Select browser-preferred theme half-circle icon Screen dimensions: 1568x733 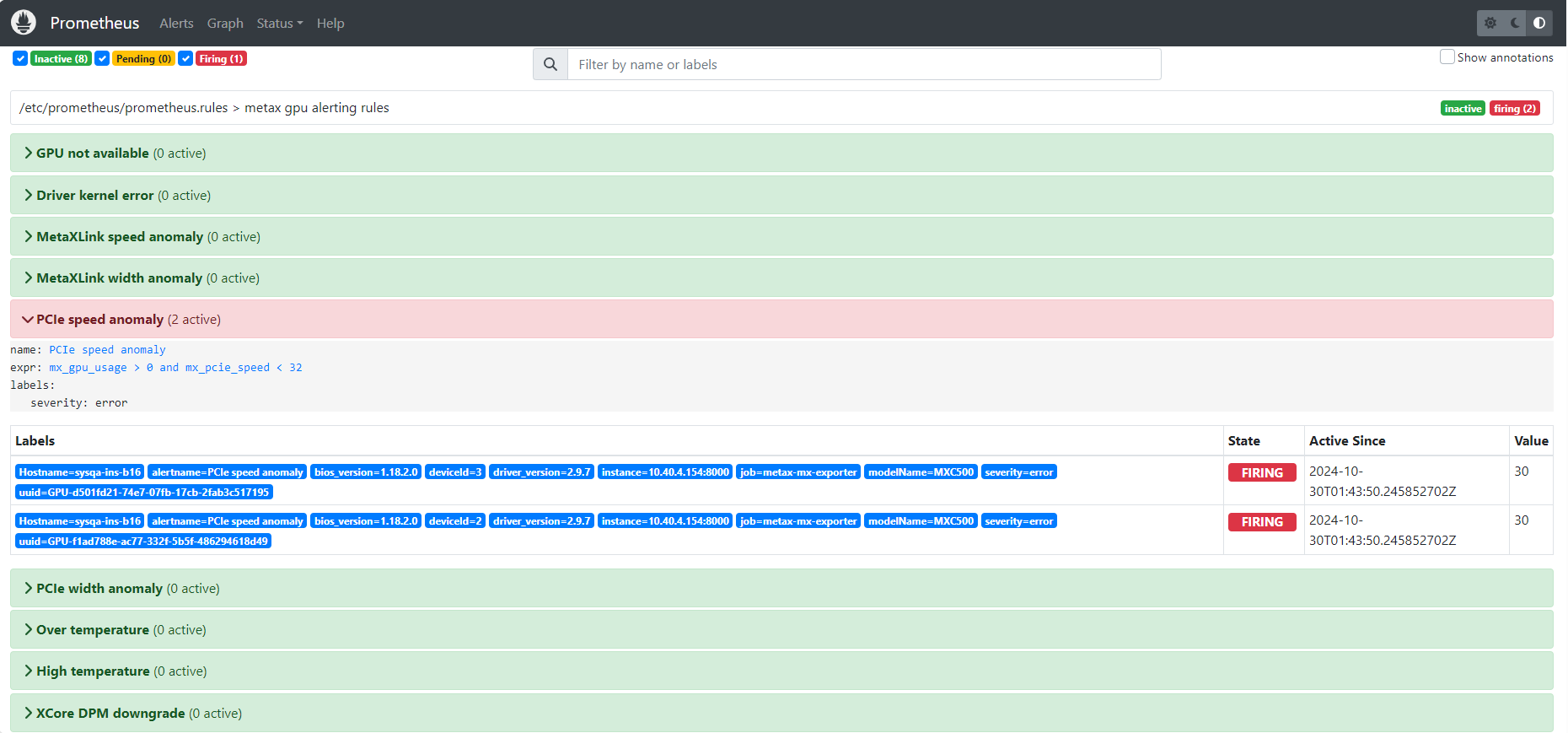pos(1539,23)
